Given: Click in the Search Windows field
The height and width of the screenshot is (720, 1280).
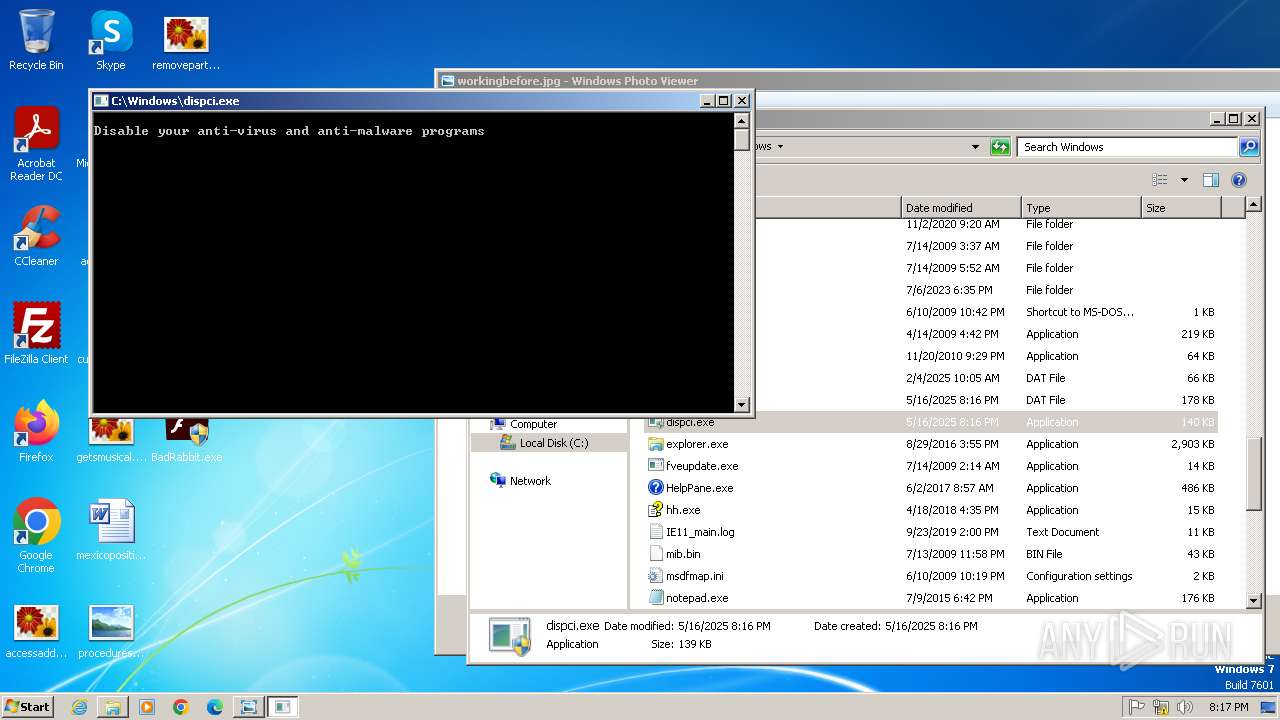Looking at the screenshot, I should click(1128, 147).
